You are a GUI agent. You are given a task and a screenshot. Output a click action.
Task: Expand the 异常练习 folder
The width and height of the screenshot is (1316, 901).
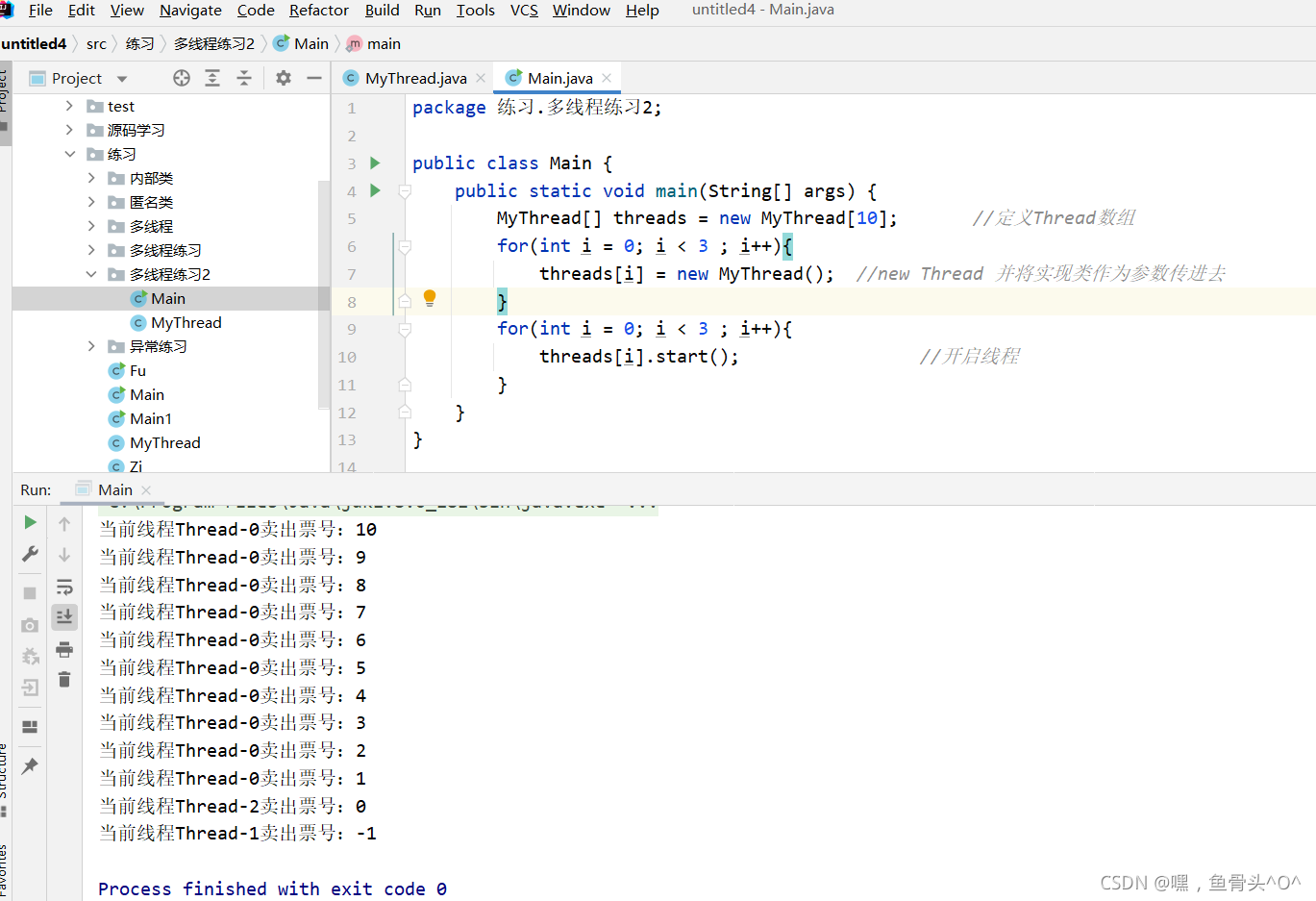(x=91, y=346)
